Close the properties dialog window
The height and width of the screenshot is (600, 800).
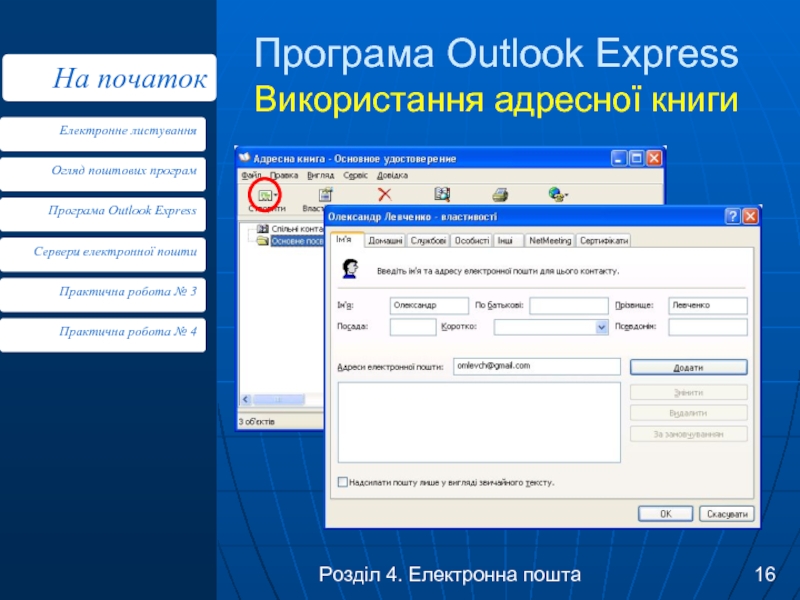[x=750, y=216]
